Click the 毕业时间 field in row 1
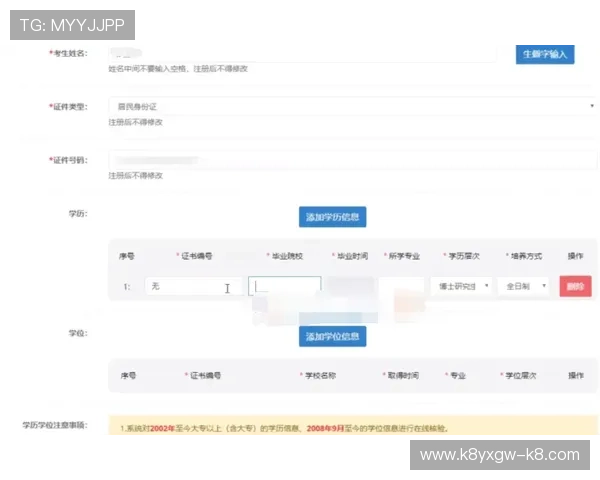Viewport: 600px width, 480px height. (350, 286)
